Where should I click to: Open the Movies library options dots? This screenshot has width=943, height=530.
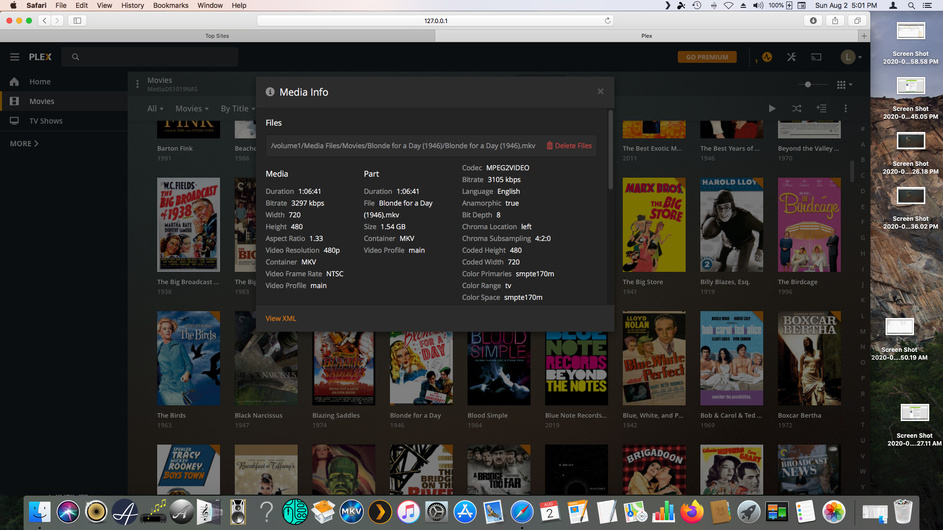[x=137, y=84]
